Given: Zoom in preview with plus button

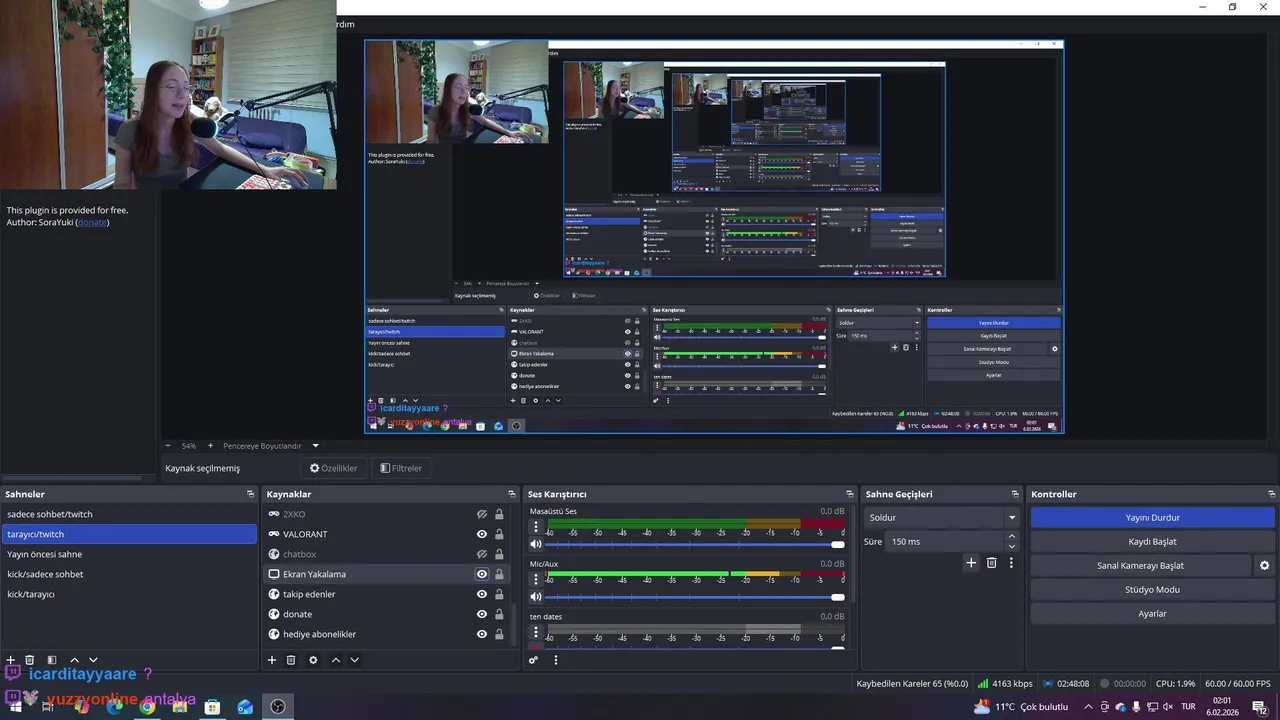Looking at the screenshot, I should click(210, 446).
